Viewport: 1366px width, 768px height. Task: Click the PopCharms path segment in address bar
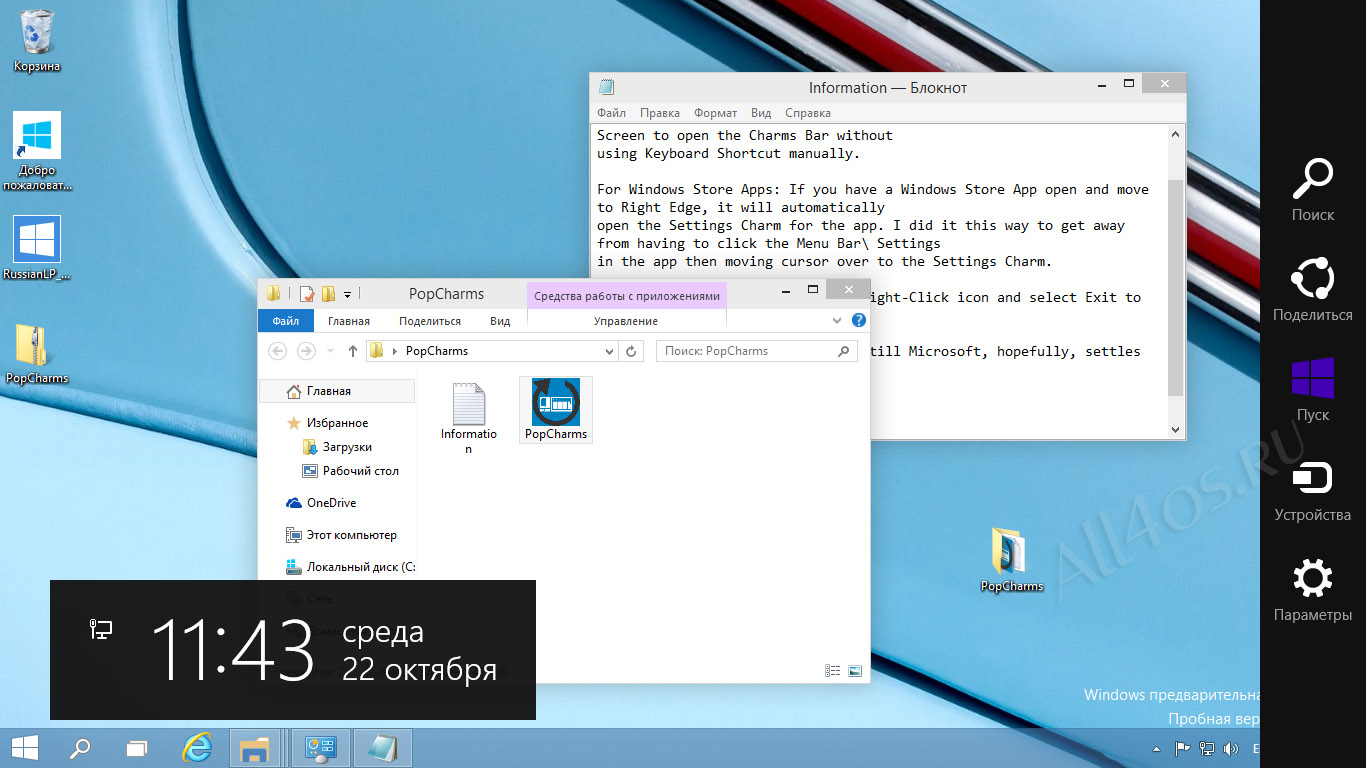coord(437,351)
